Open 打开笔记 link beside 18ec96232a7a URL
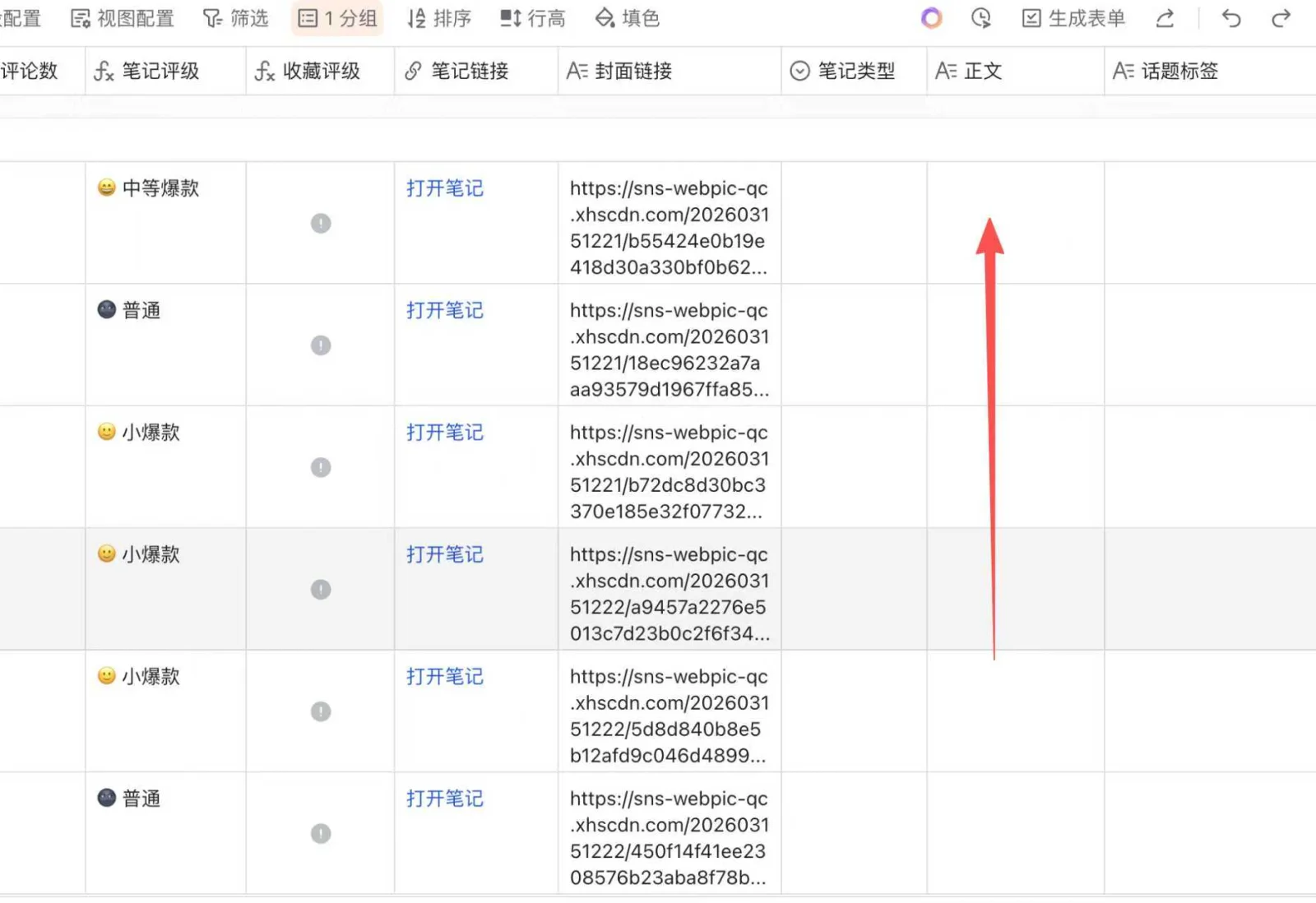 (x=445, y=310)
